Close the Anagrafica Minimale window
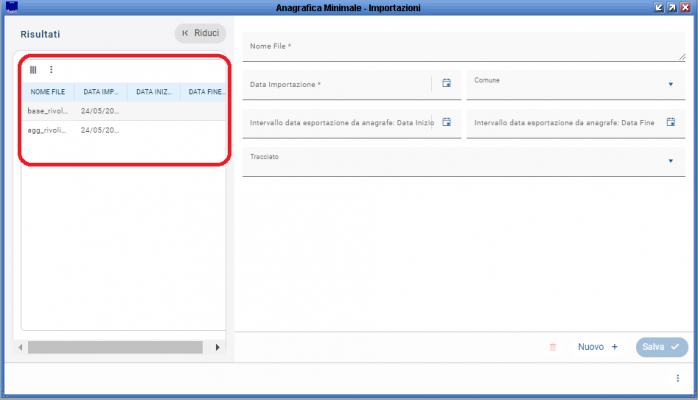 pos(686,8)
